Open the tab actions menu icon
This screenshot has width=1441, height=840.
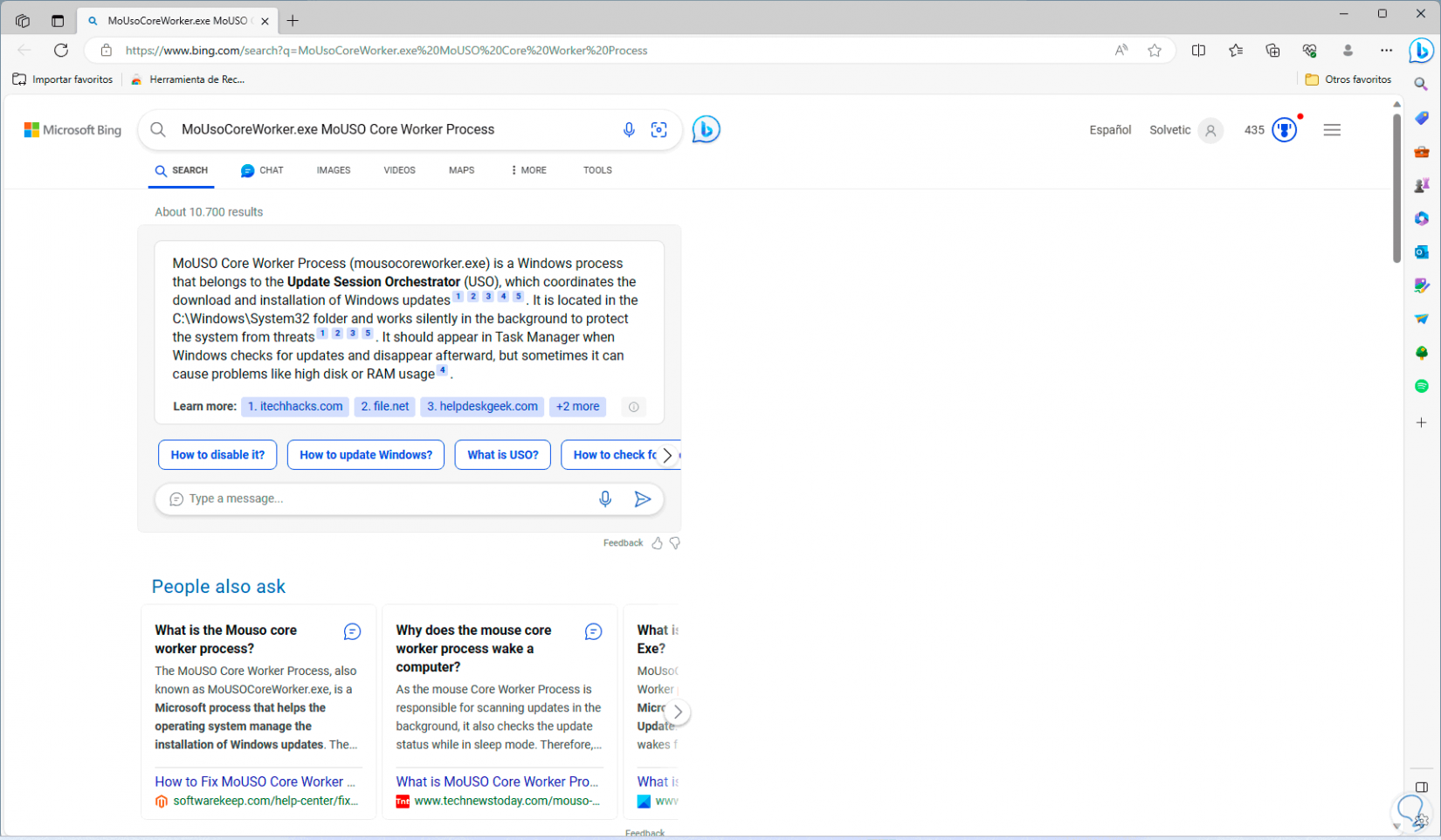[x=23, y=21]
